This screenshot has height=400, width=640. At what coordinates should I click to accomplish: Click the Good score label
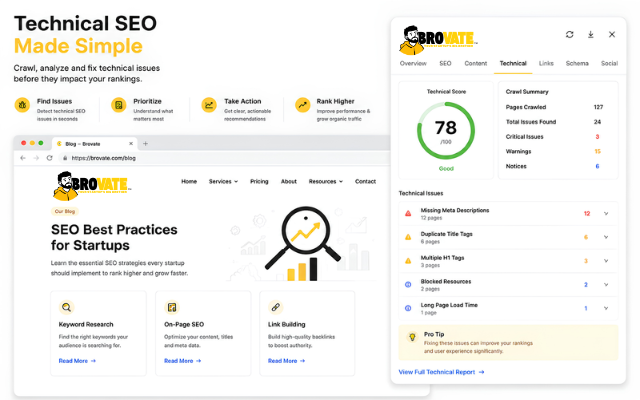tap(446, 169)
